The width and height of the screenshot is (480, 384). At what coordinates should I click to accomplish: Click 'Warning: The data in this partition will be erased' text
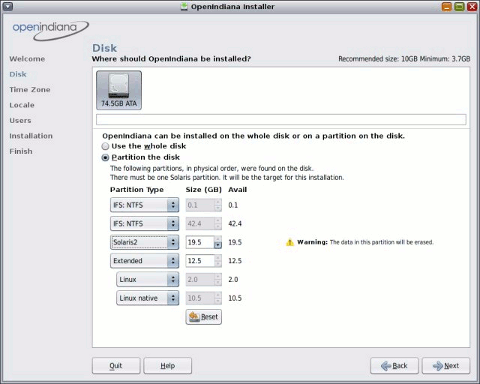(x=365, y=242)
